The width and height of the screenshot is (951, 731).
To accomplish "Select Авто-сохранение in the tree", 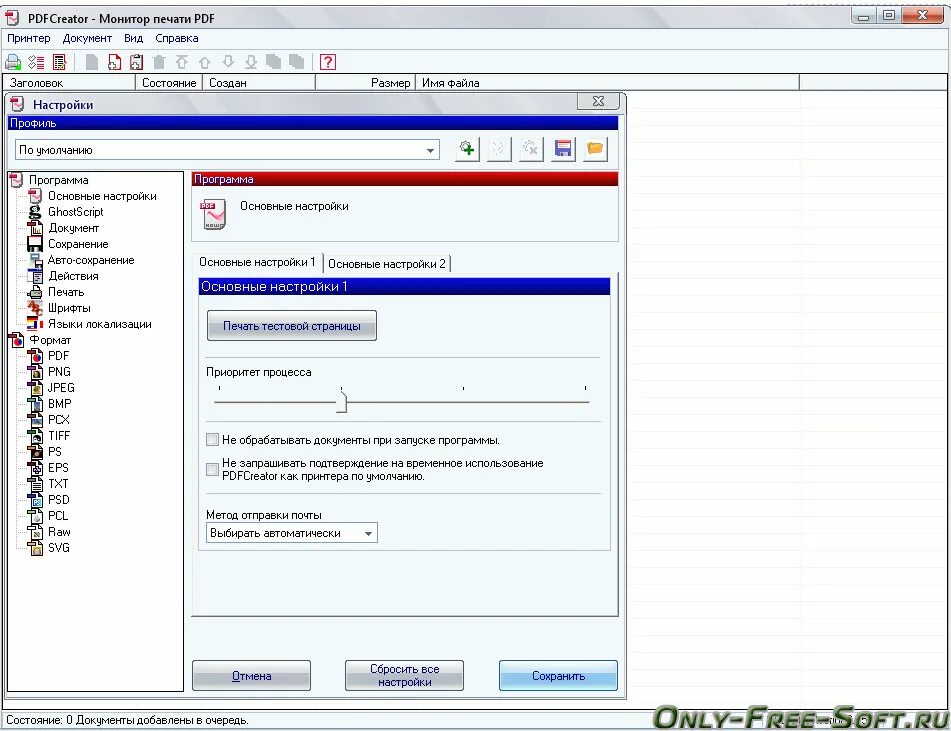I will [x=91, y=260].
